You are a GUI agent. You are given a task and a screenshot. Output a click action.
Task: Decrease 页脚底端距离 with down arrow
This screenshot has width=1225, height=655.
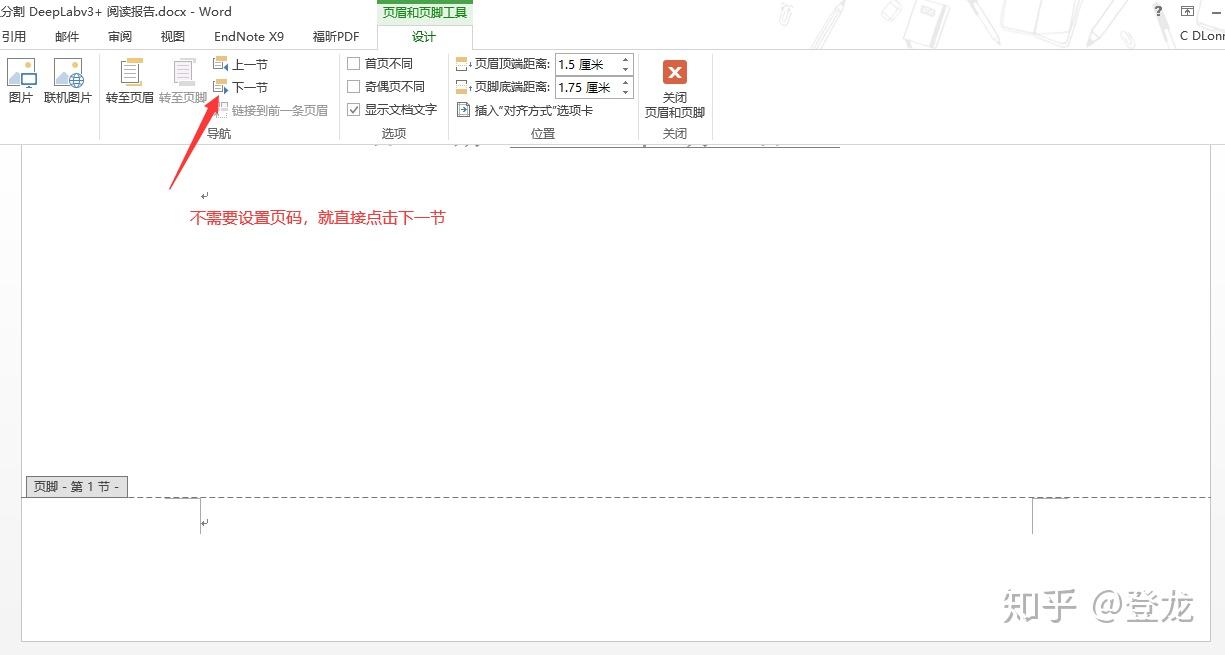(x=627, y=93)
